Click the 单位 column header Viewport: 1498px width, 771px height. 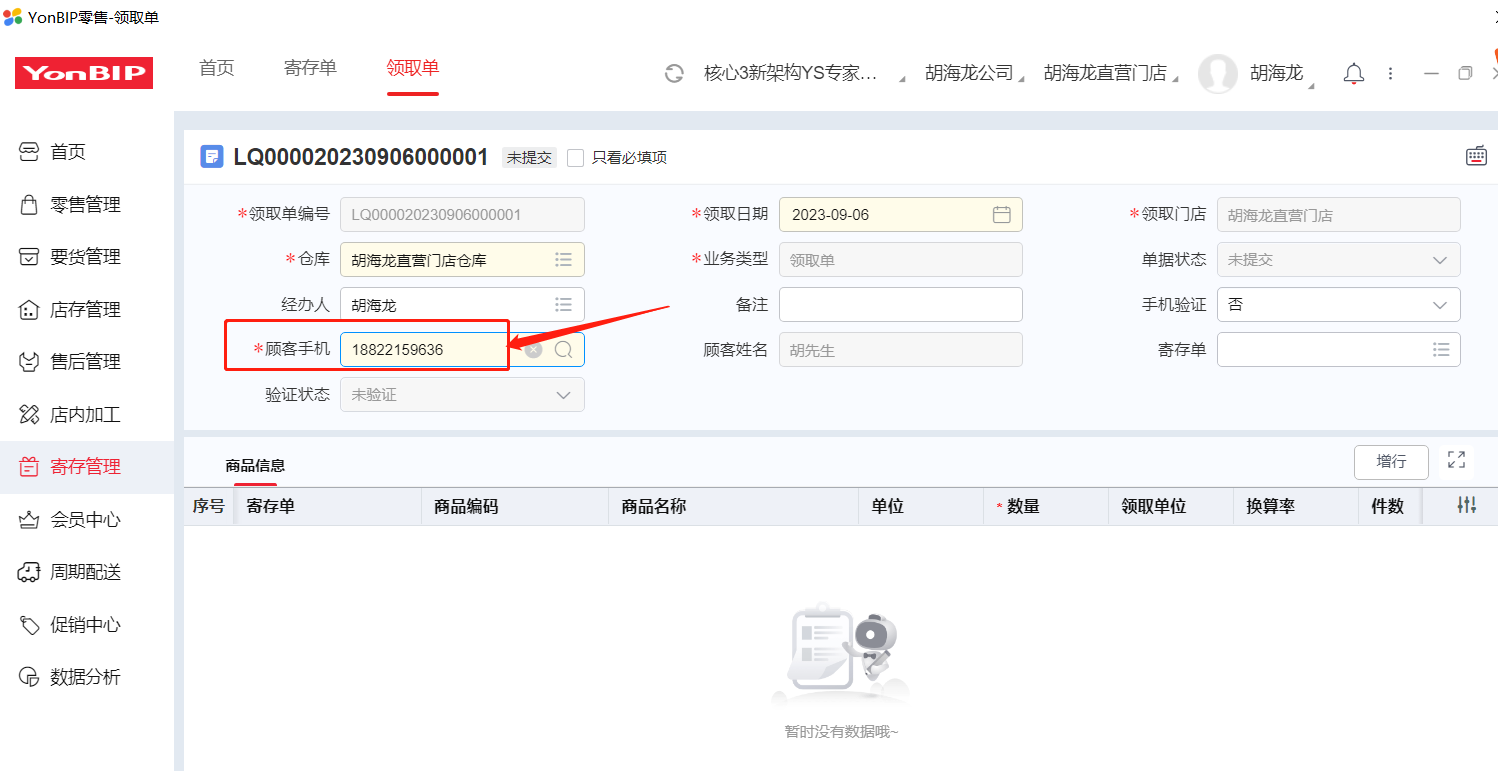[920, 506]
